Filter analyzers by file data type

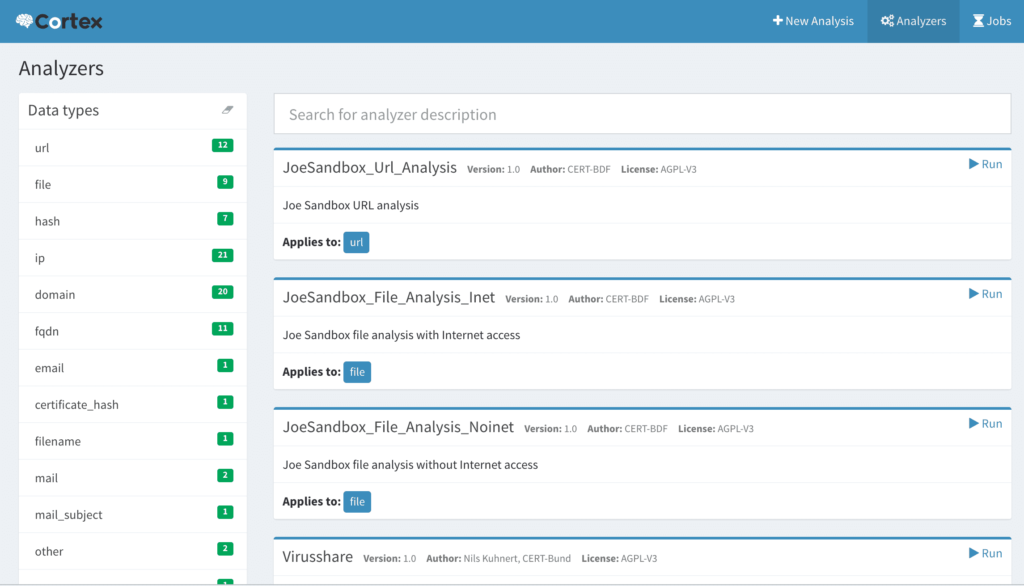click(x=133, y=184)
